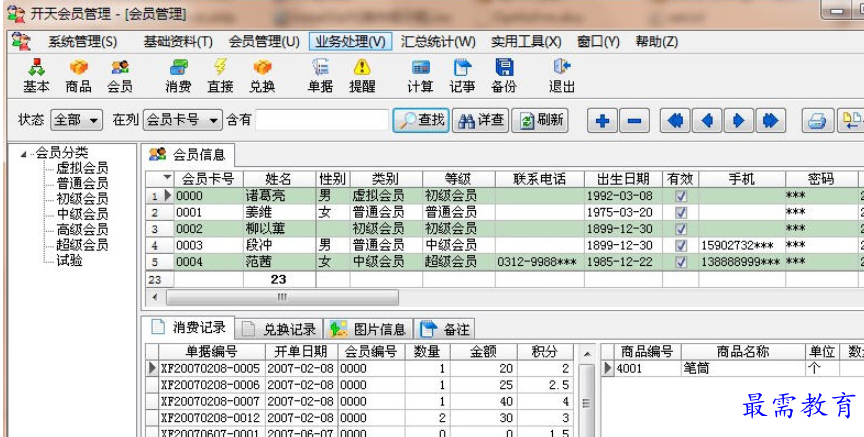Click the 会员卡号 column header

(x=208, y=179)
